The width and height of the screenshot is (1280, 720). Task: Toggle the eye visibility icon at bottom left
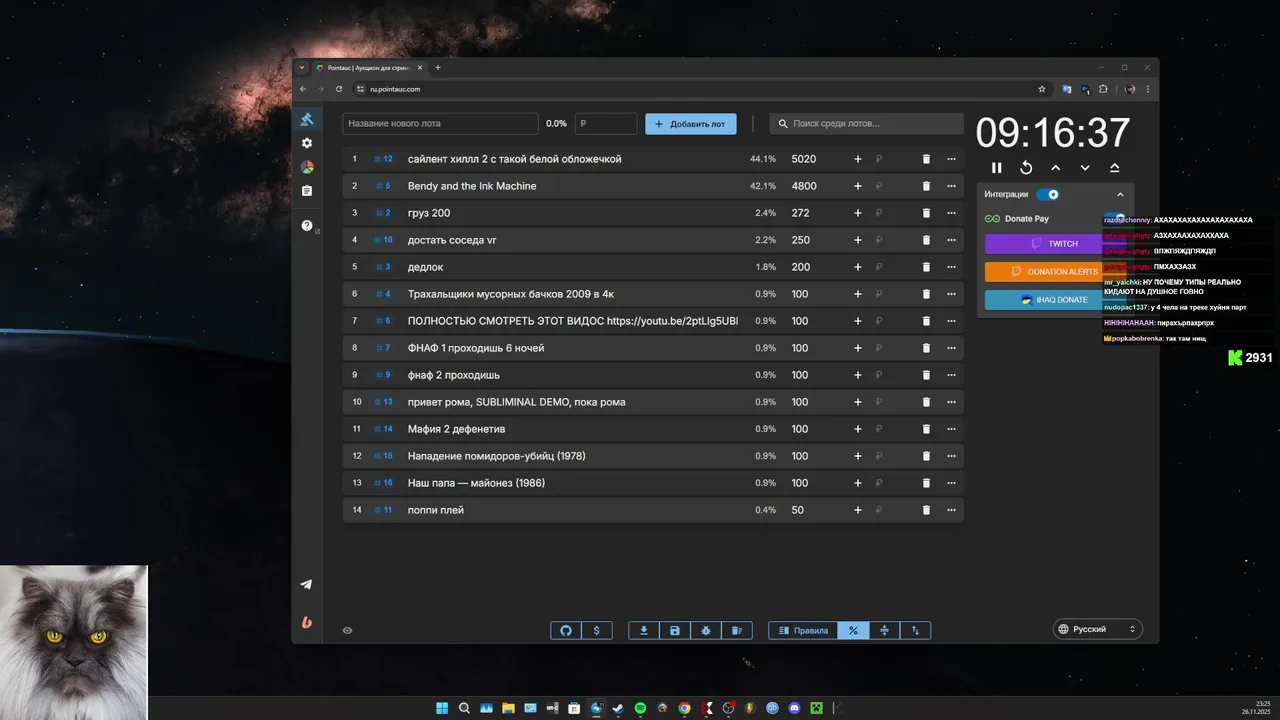347,631
